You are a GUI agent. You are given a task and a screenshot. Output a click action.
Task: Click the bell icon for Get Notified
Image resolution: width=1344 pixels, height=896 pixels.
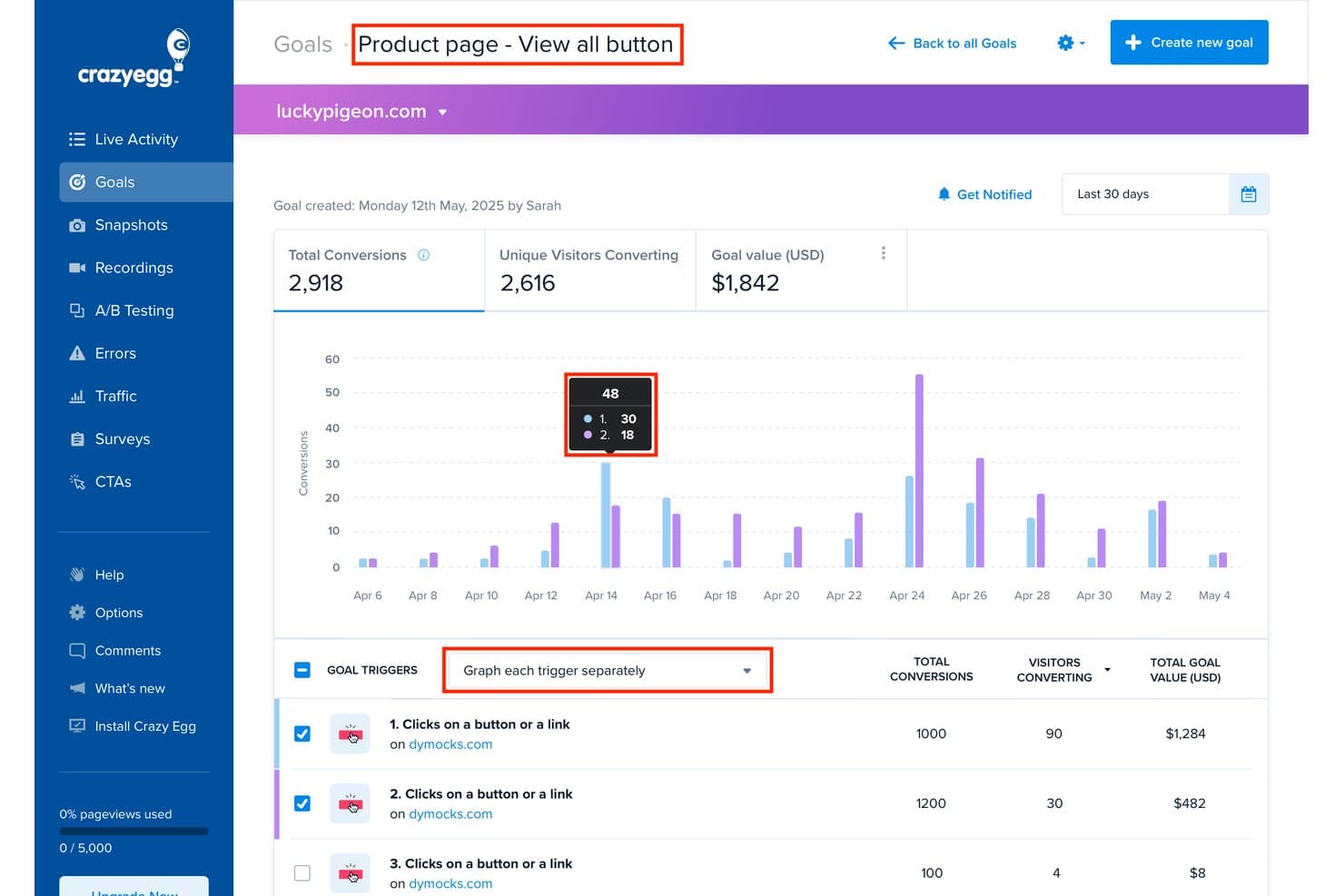click(944, 194)
